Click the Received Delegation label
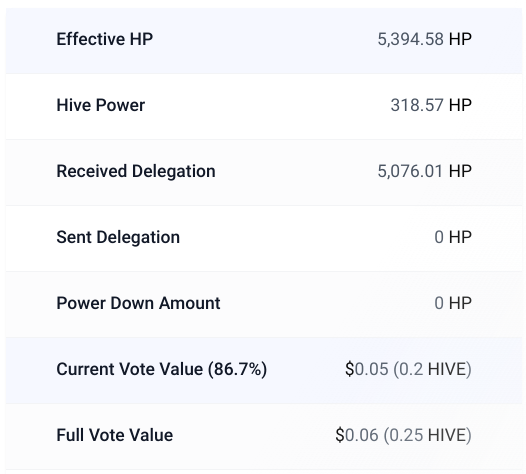This screenshot has height=474, width=526. (136, 171)
